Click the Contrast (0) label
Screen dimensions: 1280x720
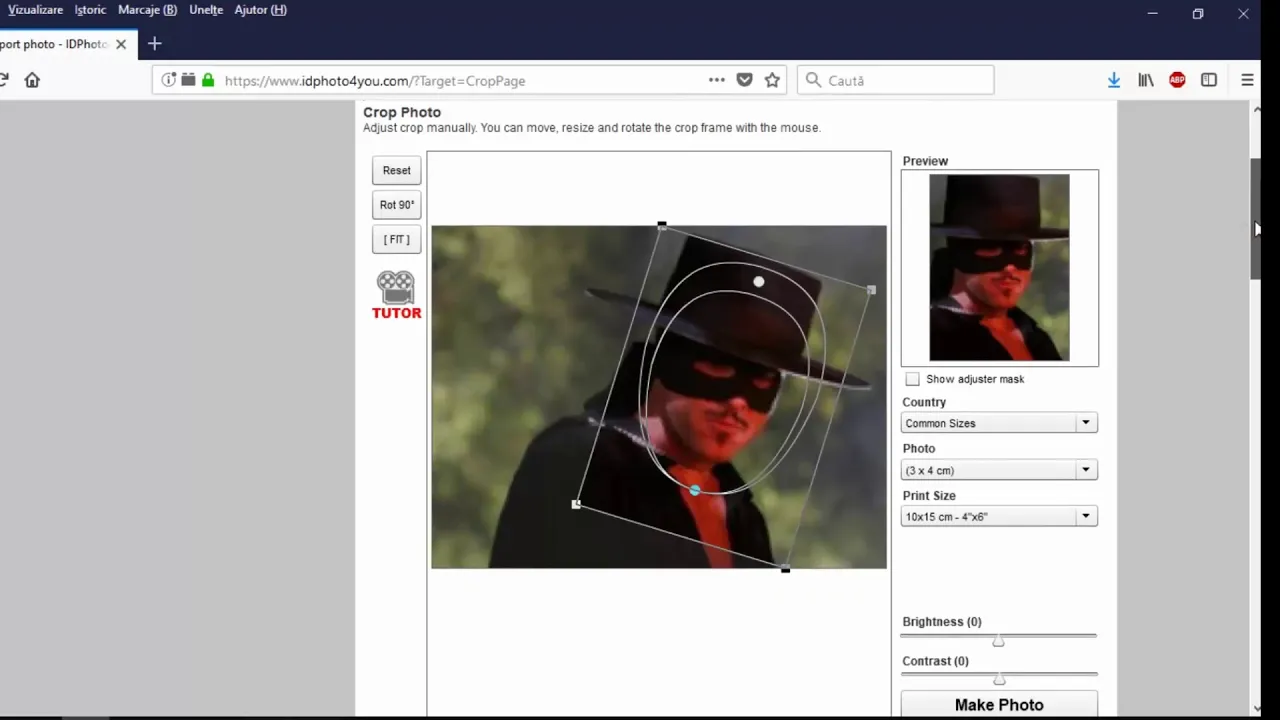[935, 661]
